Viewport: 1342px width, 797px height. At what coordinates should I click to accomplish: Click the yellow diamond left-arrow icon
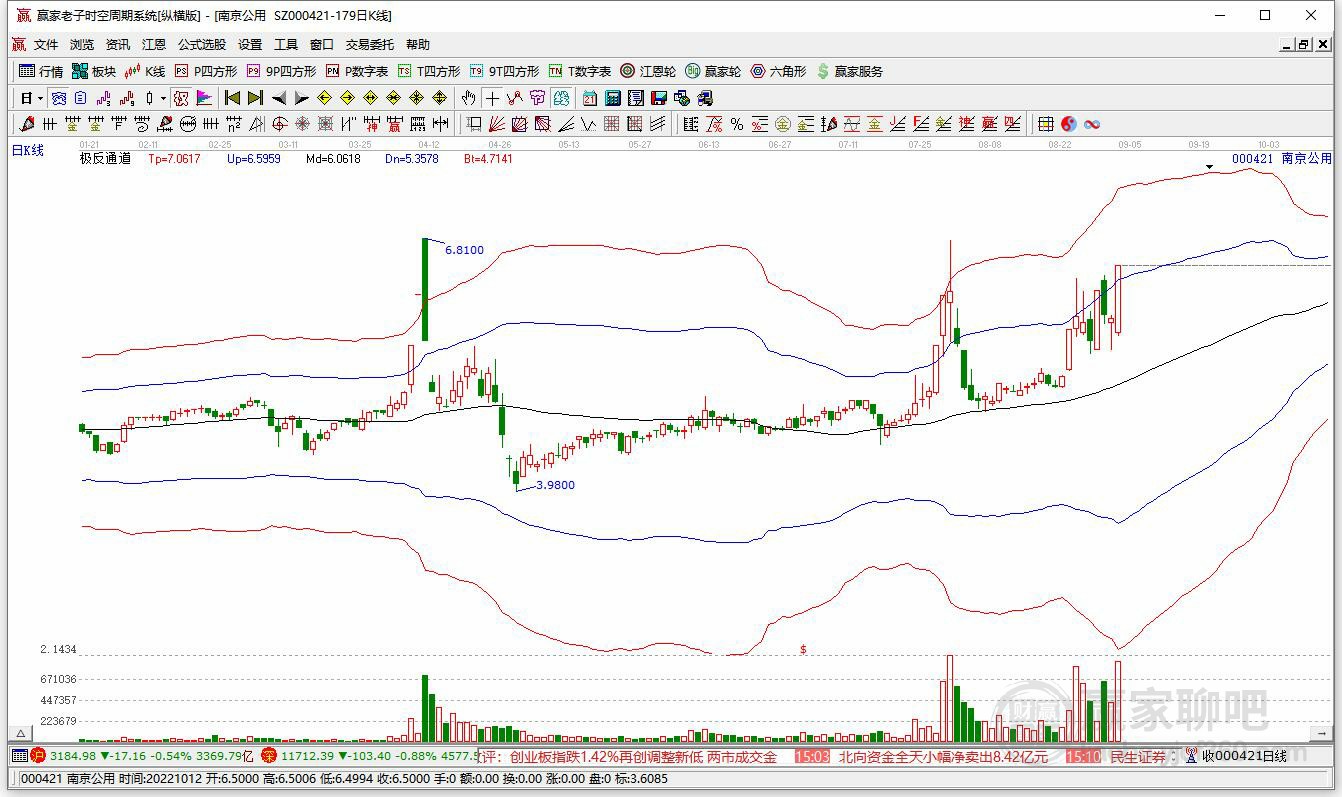tap(324, 98)
